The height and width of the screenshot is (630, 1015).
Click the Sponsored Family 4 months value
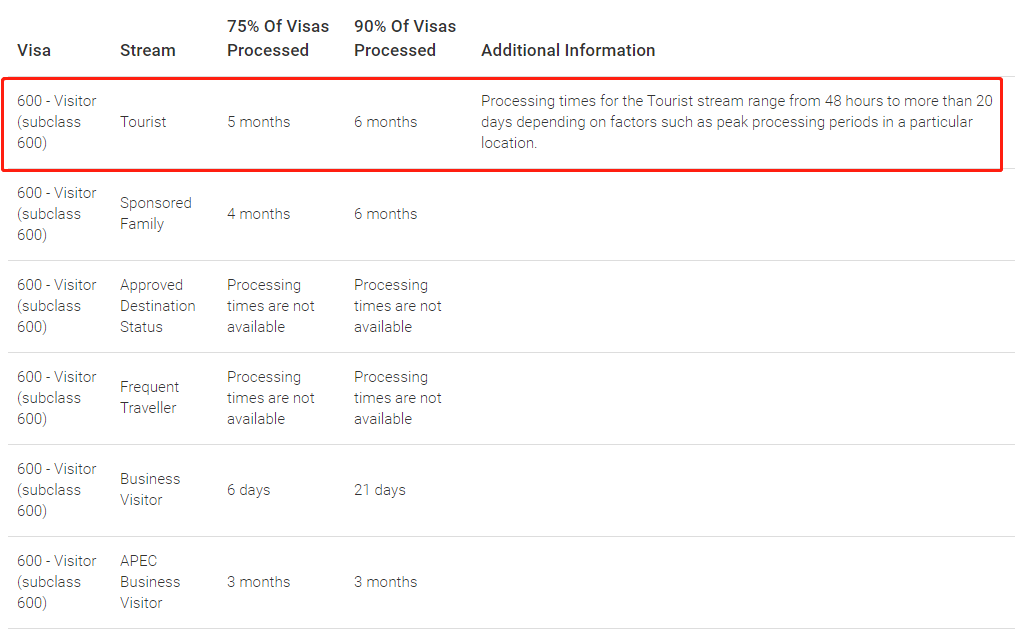pos(258,214)
